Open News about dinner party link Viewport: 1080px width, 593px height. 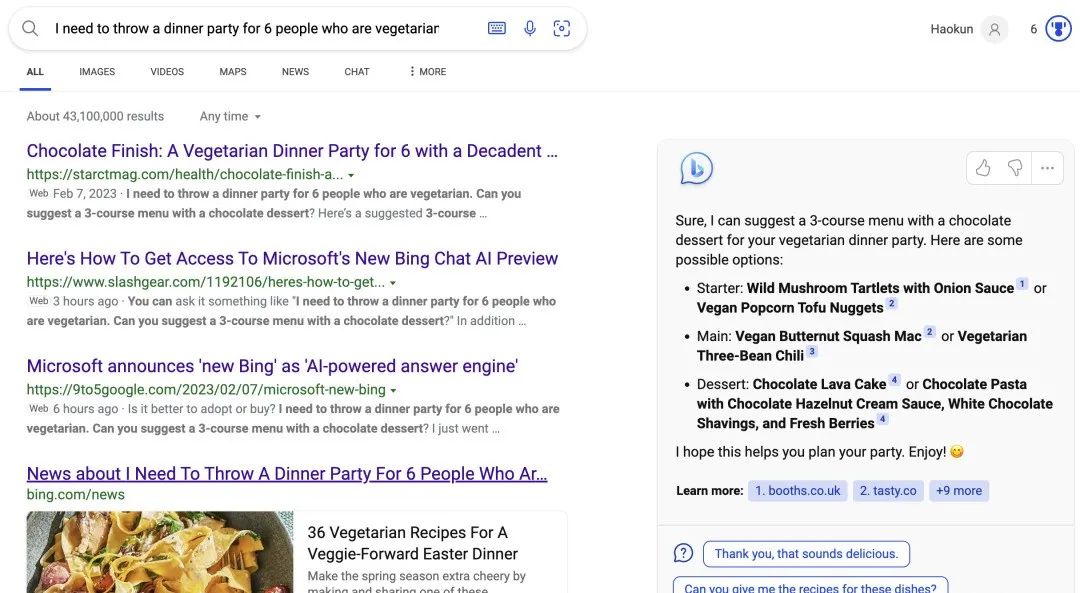[x=287, y=474]
